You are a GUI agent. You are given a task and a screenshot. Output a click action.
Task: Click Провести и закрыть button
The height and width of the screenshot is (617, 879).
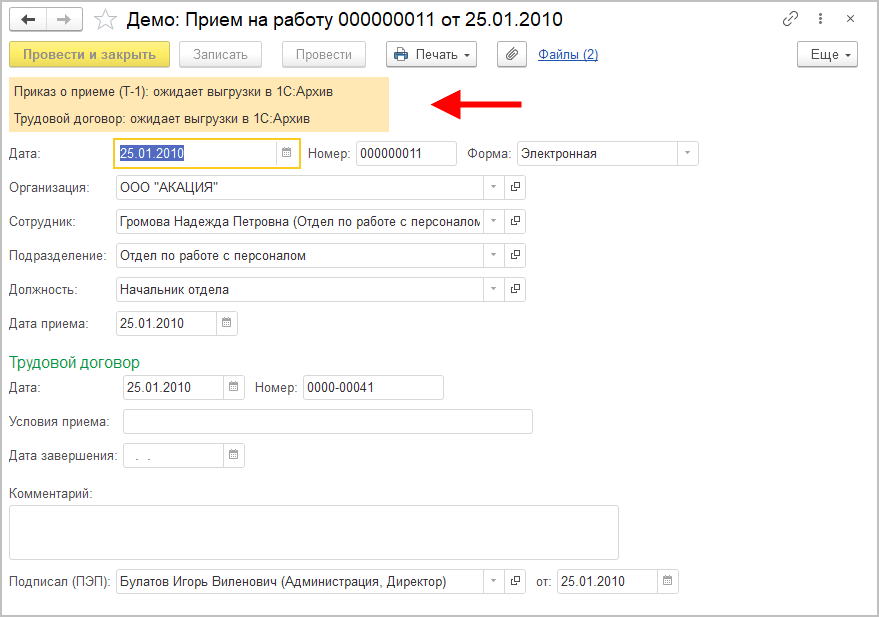click(89, 54)
